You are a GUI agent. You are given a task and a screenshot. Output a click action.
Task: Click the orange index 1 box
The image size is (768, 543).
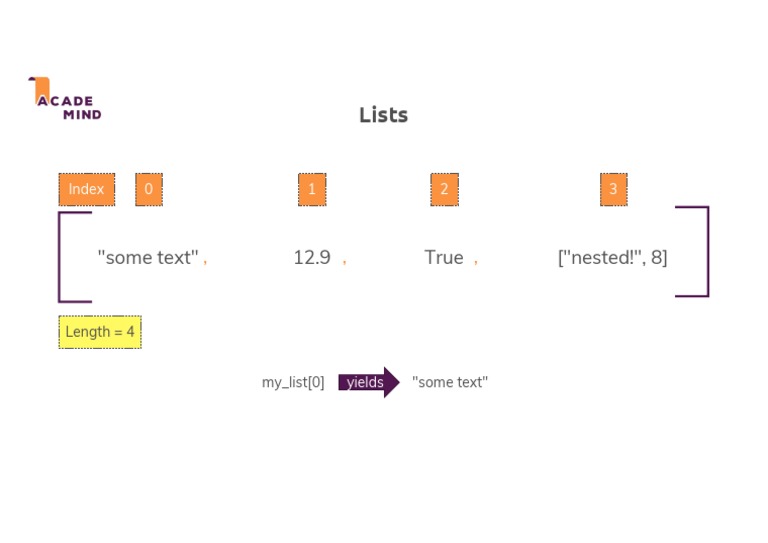(x=312, y=189)
